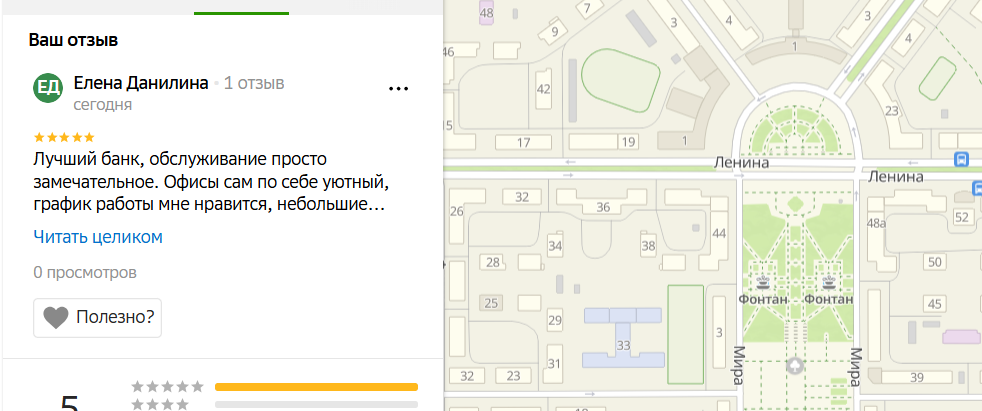This screenshot has width=982, height=411.
Task: Select the left Фонтан fountain icon
Action: tap(762, 282)
